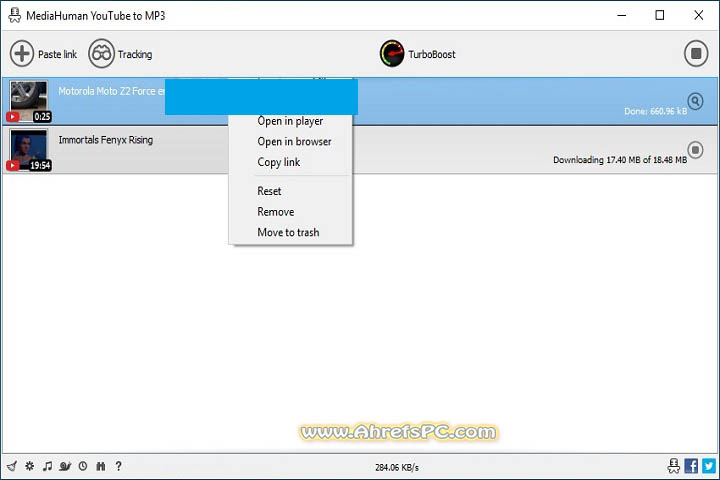
Task: Select the Immortals Fenyx Rising title
Action: (x=106, y=140)
